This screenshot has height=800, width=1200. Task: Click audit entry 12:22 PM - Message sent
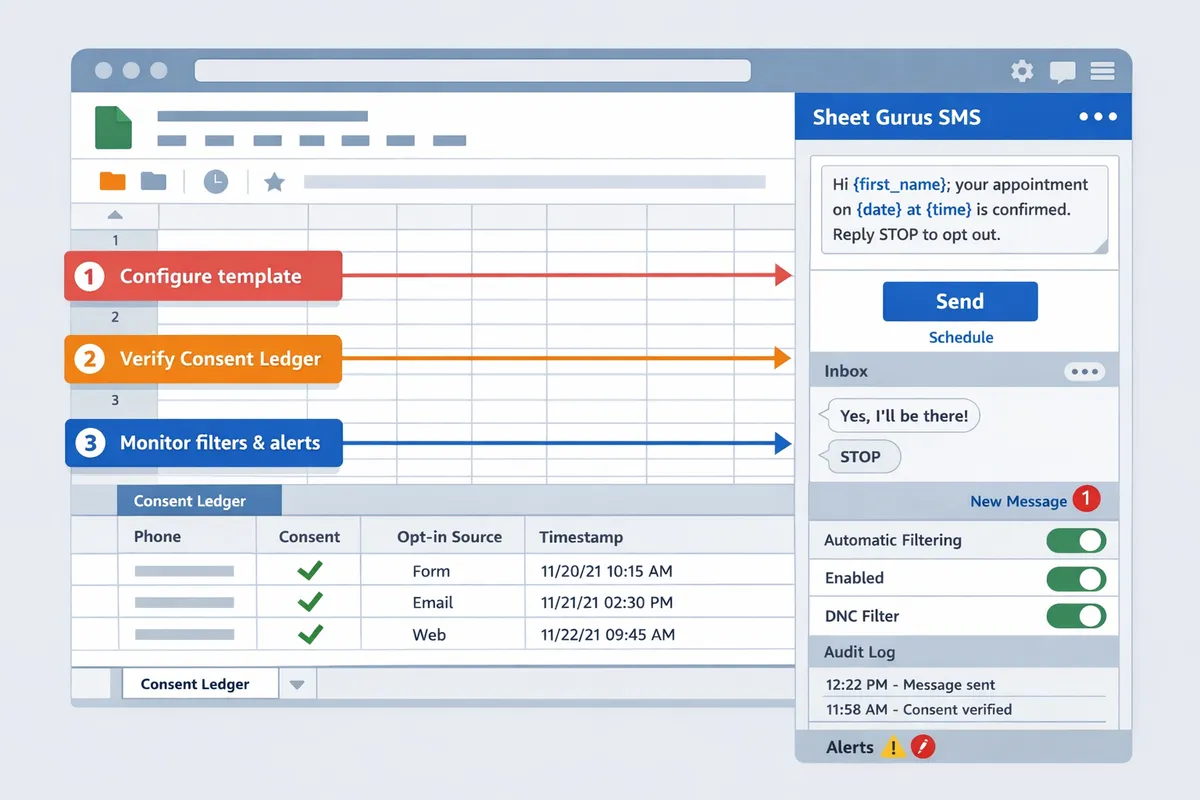tap(911, 685)
